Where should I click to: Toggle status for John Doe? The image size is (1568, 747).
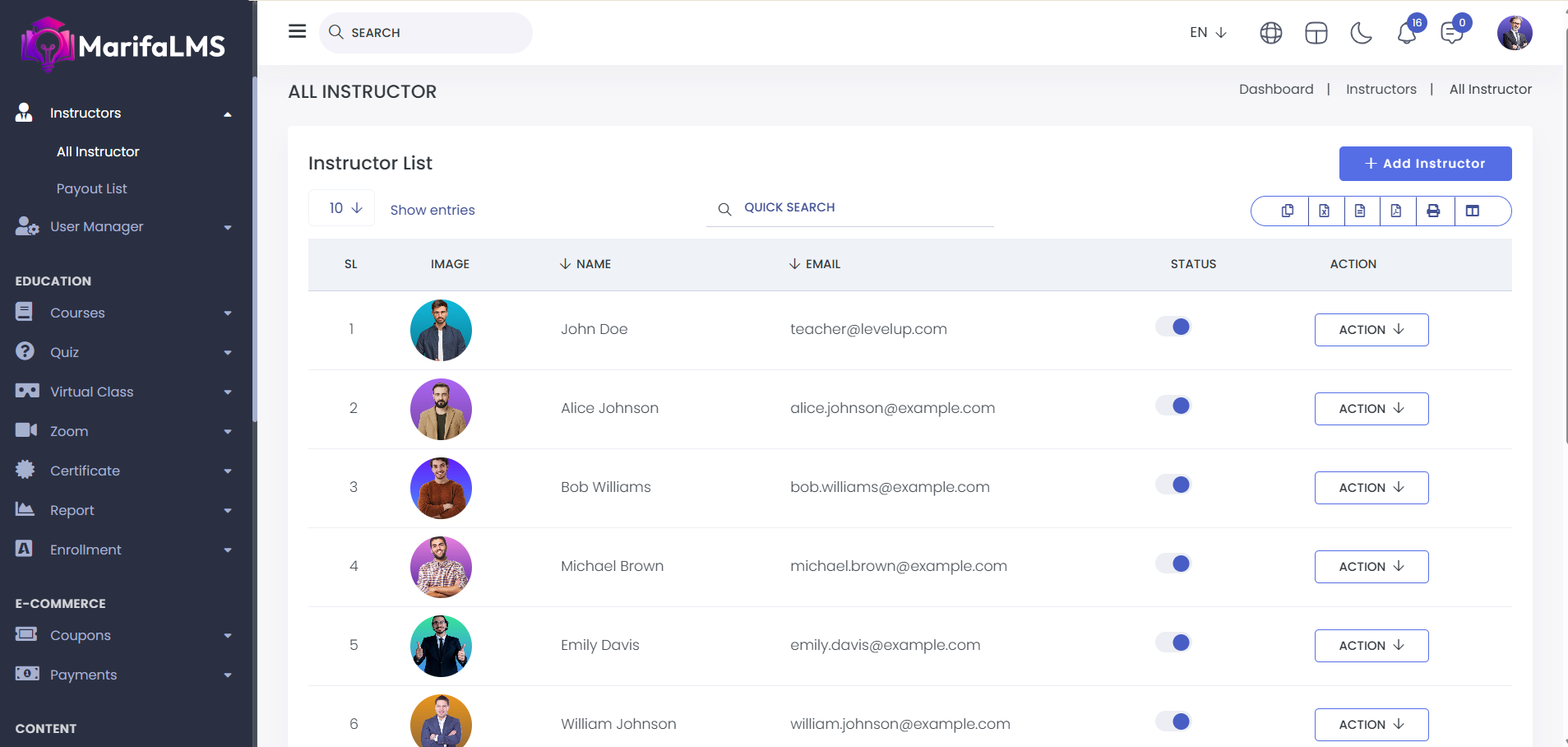point(1173,327)
